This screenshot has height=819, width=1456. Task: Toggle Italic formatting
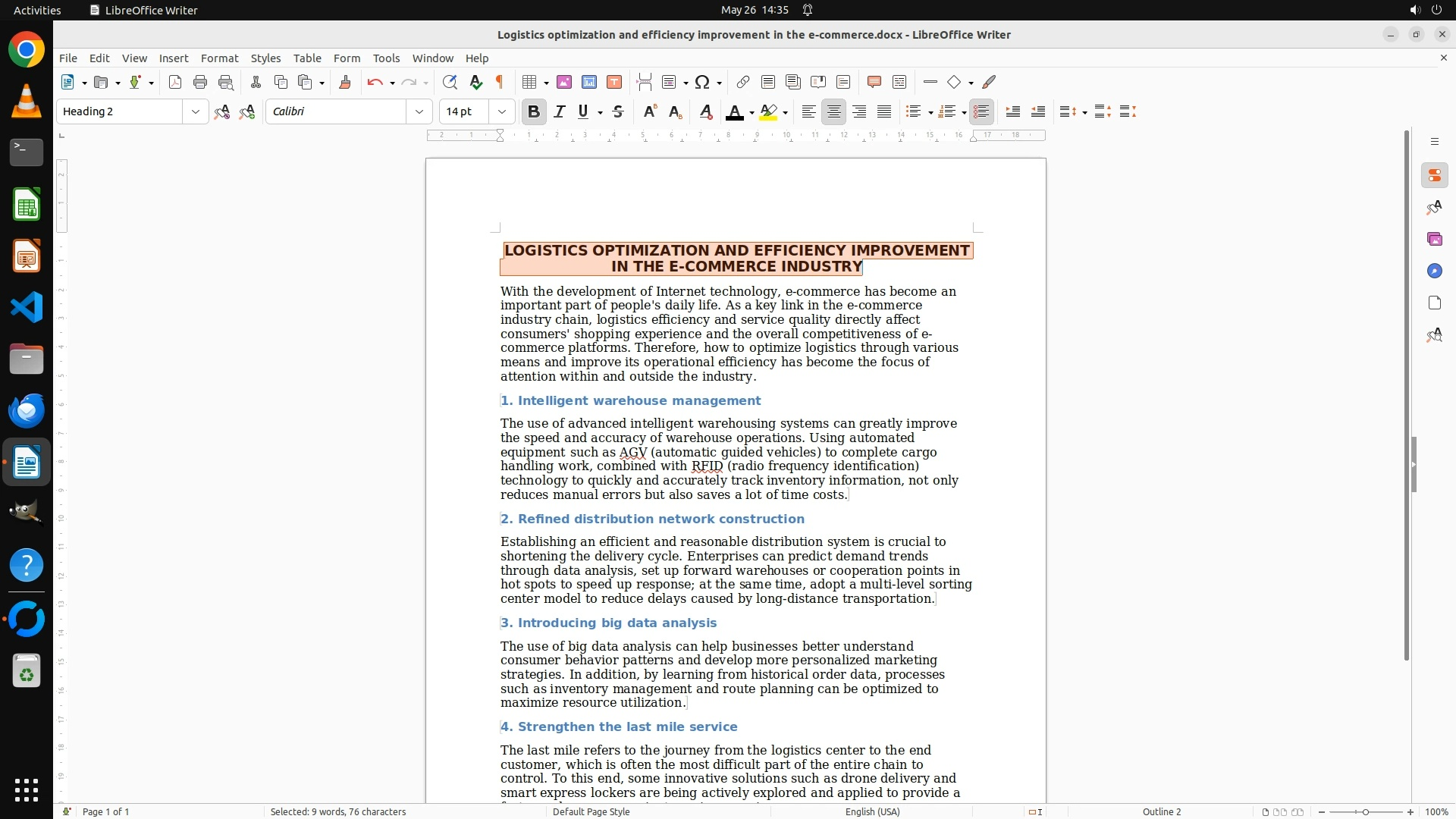point(560,111)
